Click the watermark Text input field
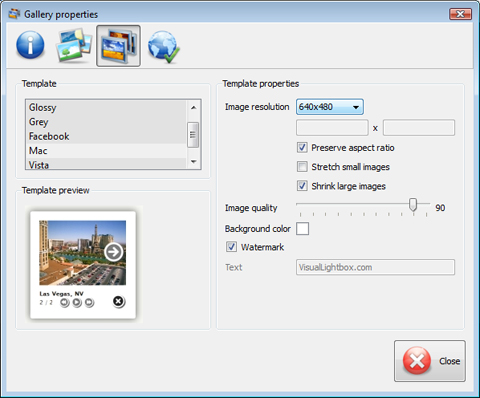The image size is (480, 398). point(375,267)
